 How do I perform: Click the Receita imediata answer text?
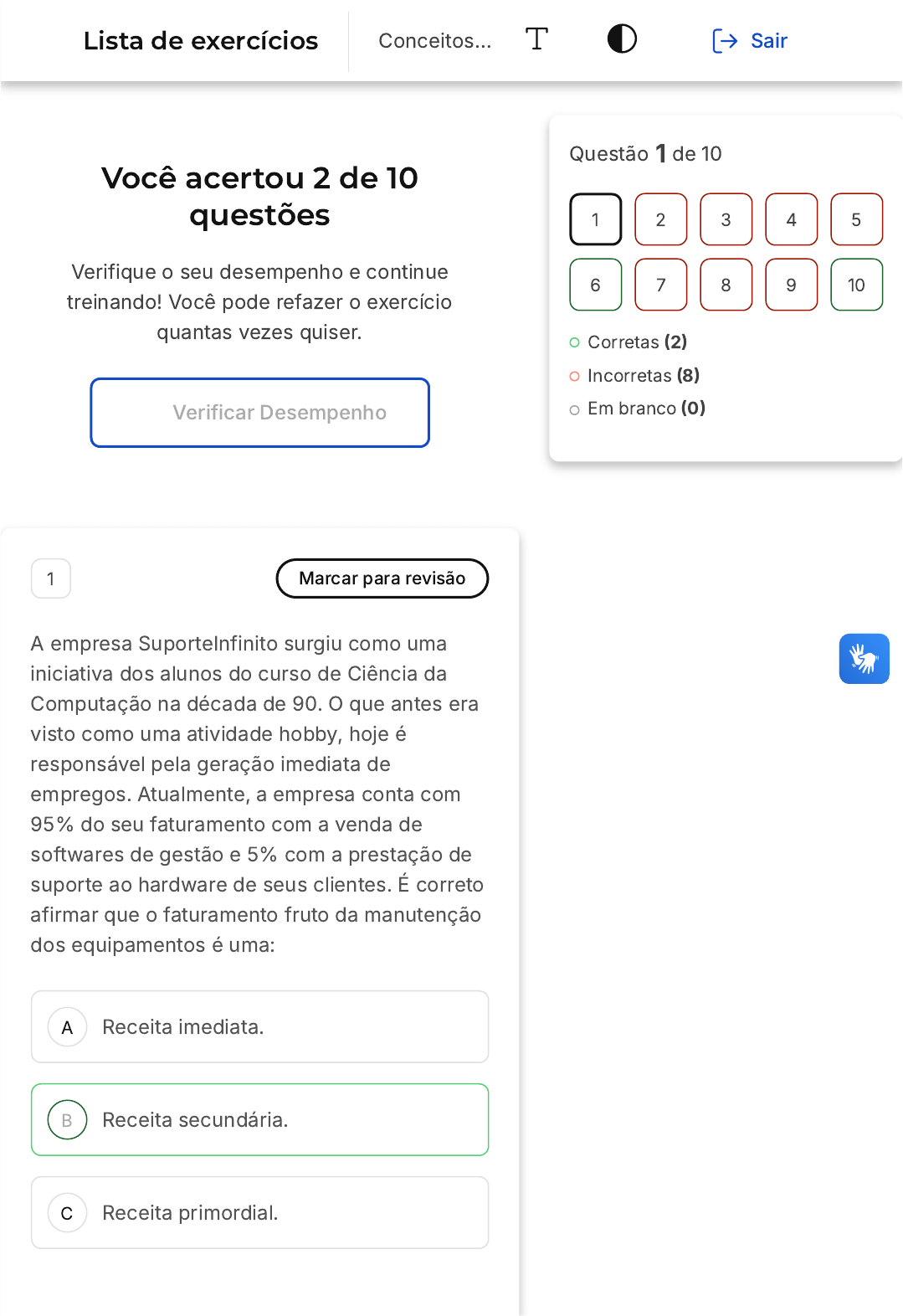pos(182,1027)
